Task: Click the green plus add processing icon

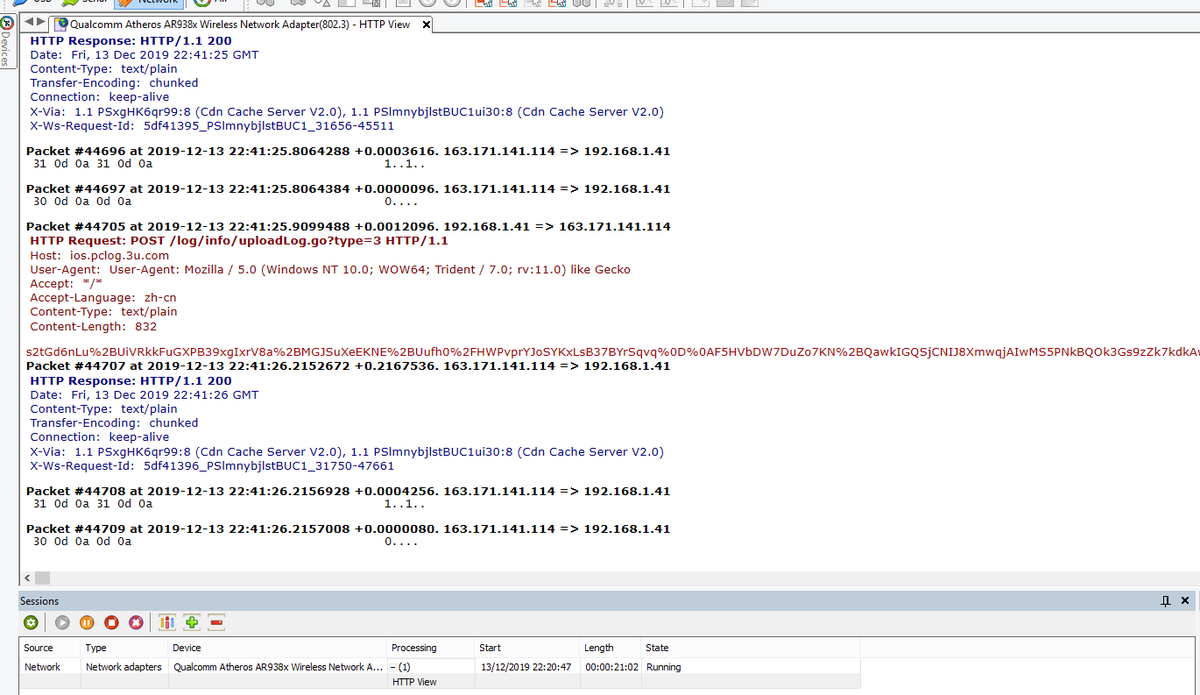Action: coord(191,622)
